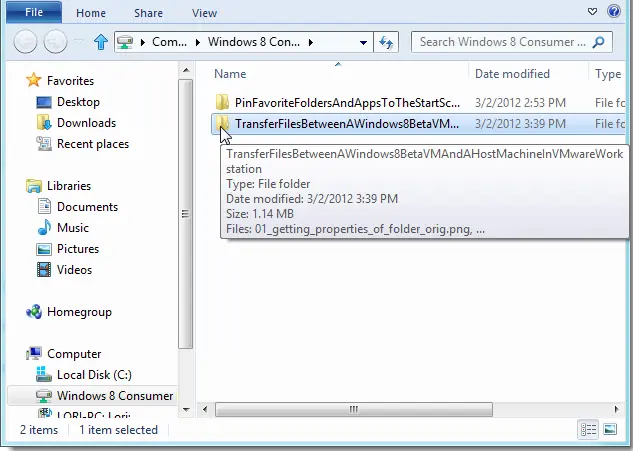The height and width of the screenshot is (451, 633).
Task: Click the Back navigation arrow
Action: 25,41
